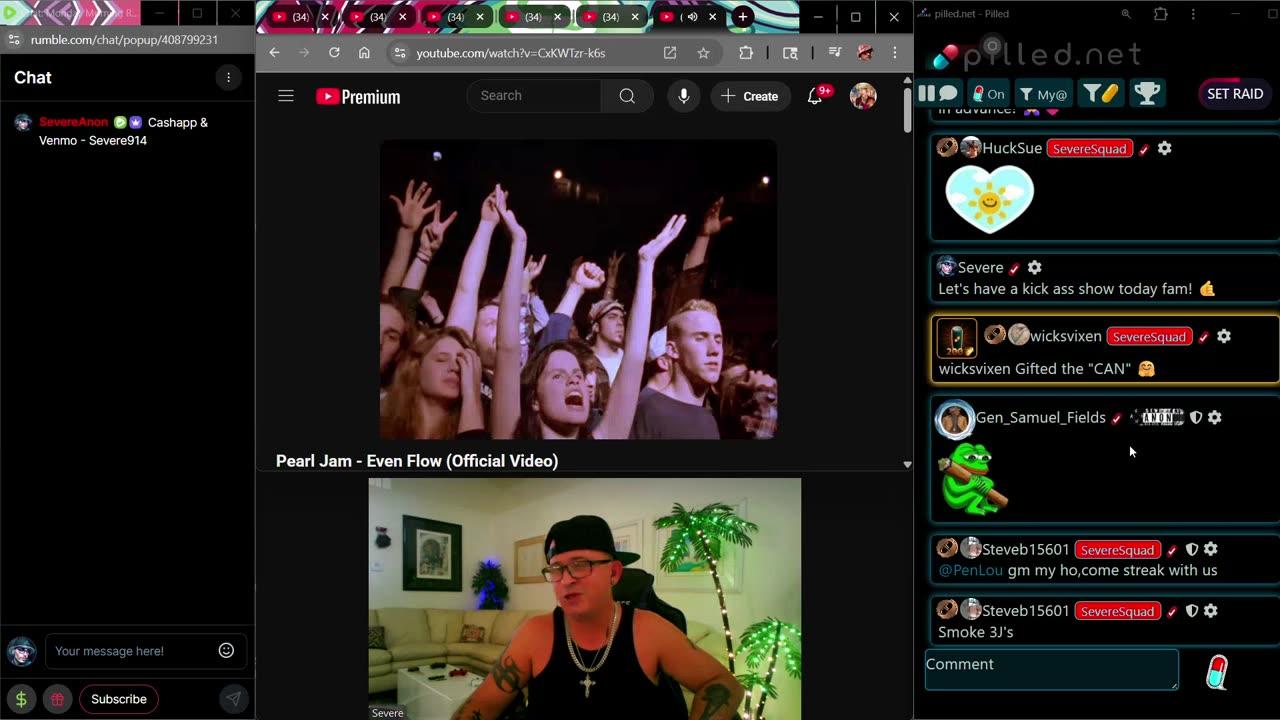Image resolution: width=1280 pixels, height=720 pixels.
Task: Open Chrome media controls icon
Action: pos(834,53)
